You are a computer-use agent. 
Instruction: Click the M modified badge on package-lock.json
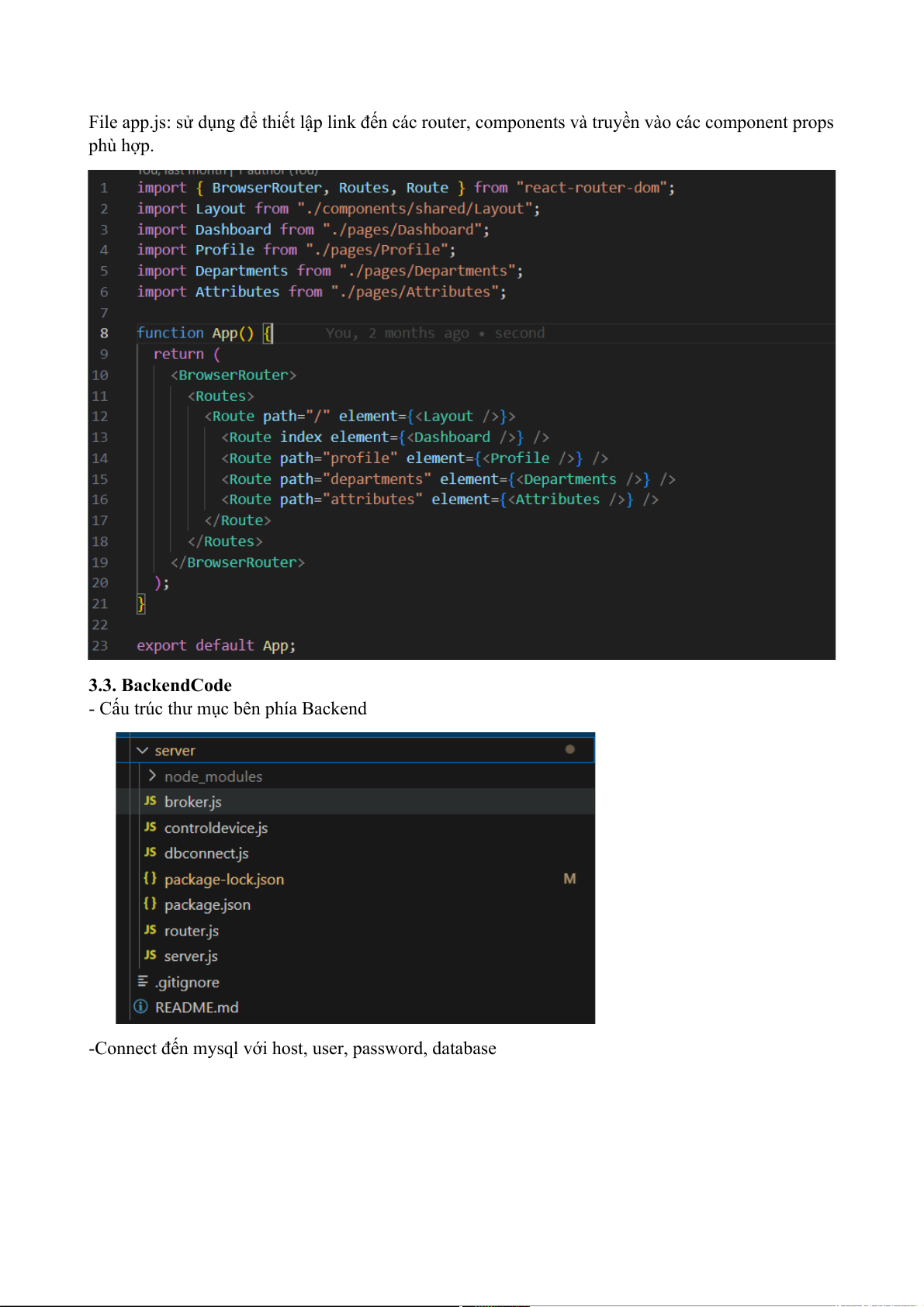pyautogui.click(x=569, y=879)
